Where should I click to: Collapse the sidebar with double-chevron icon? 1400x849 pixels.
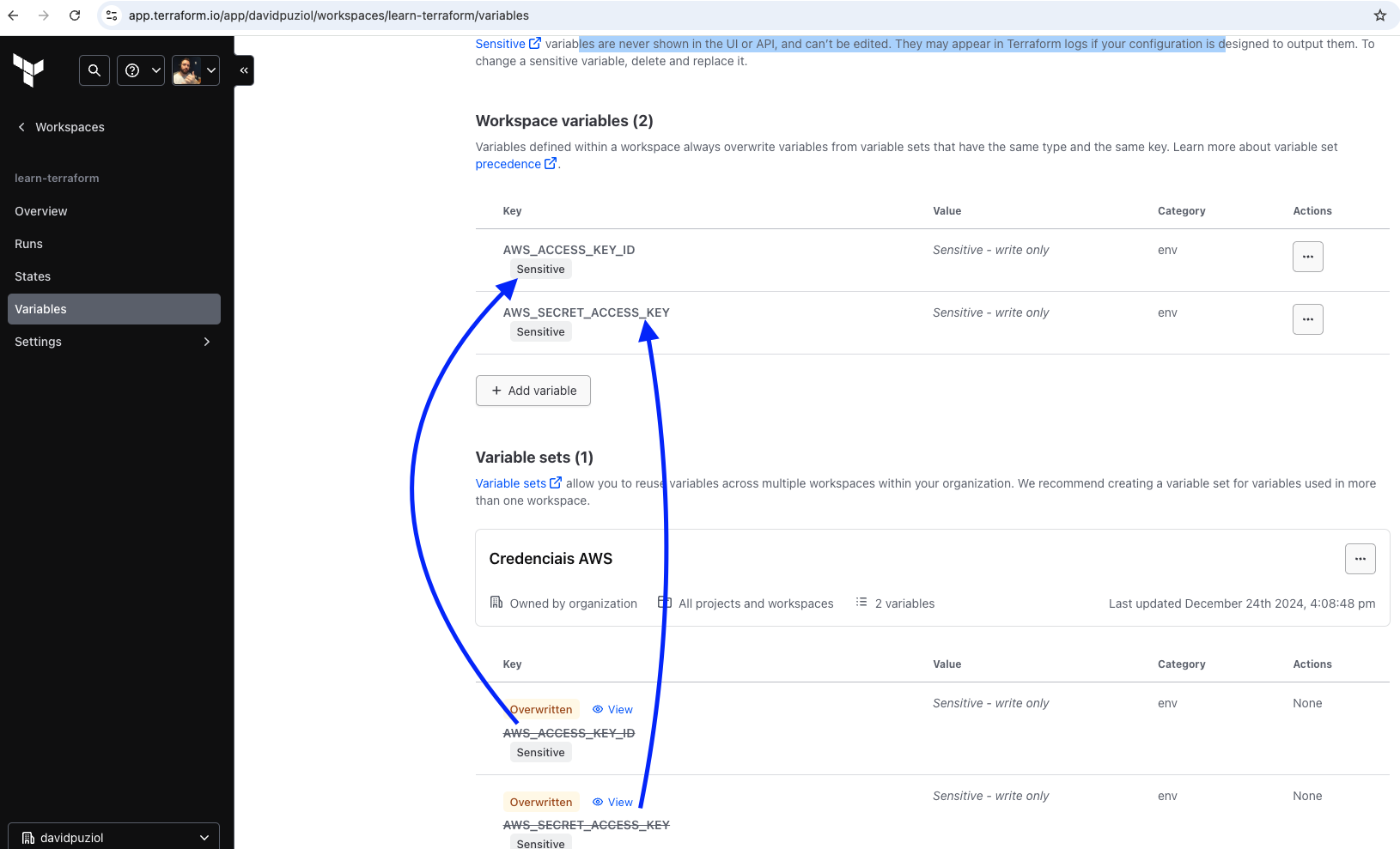coord(244,70)
